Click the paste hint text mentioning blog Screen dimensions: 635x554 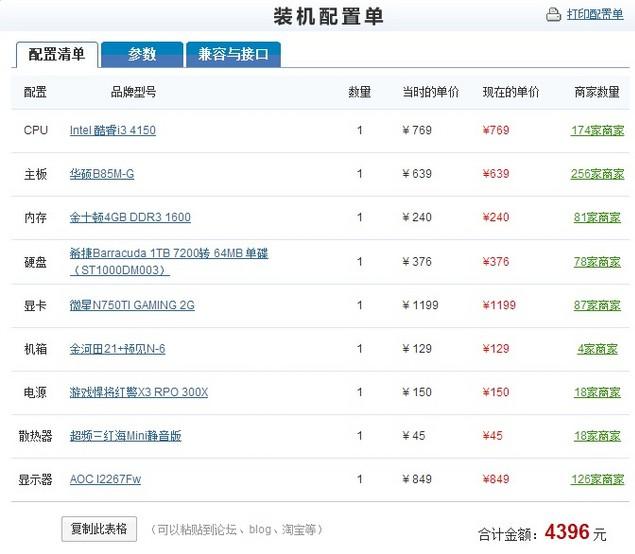coord(236,530)
